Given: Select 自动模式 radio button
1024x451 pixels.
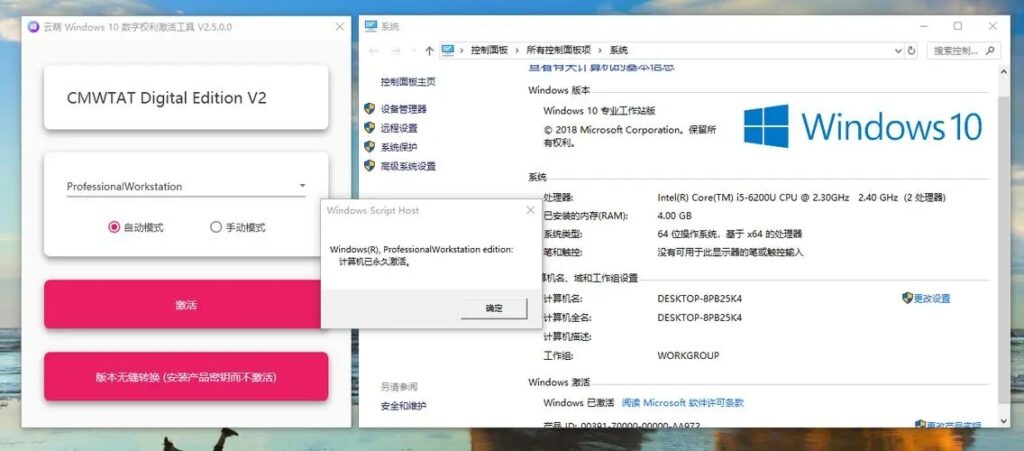Looking at the screenshot, I should [114, 227].
